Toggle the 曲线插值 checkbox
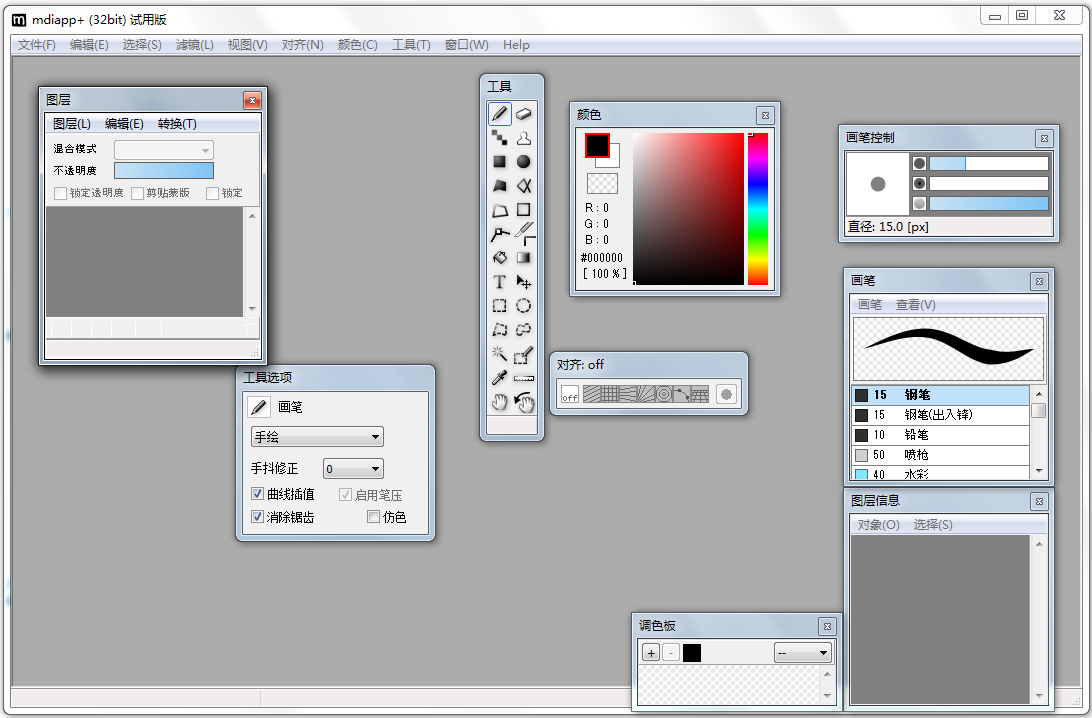Image resolution: width=1092 pixels, height=718 pixels. tap(257, 494)
